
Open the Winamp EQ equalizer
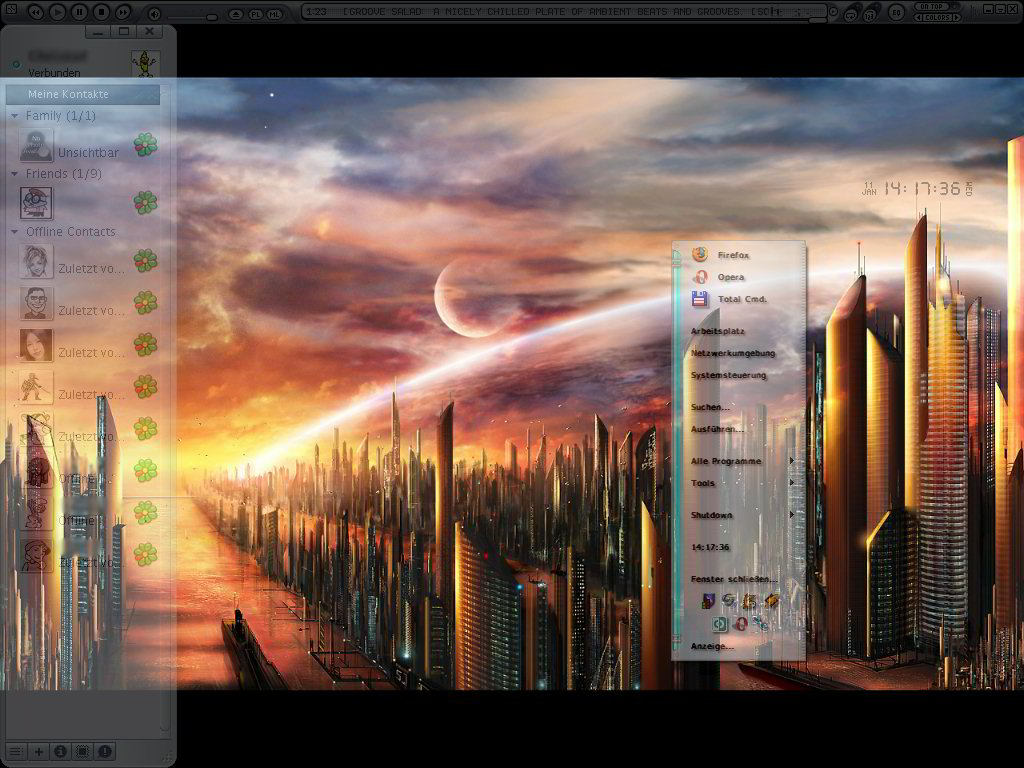pyautogui.click(x=897, y=12)
